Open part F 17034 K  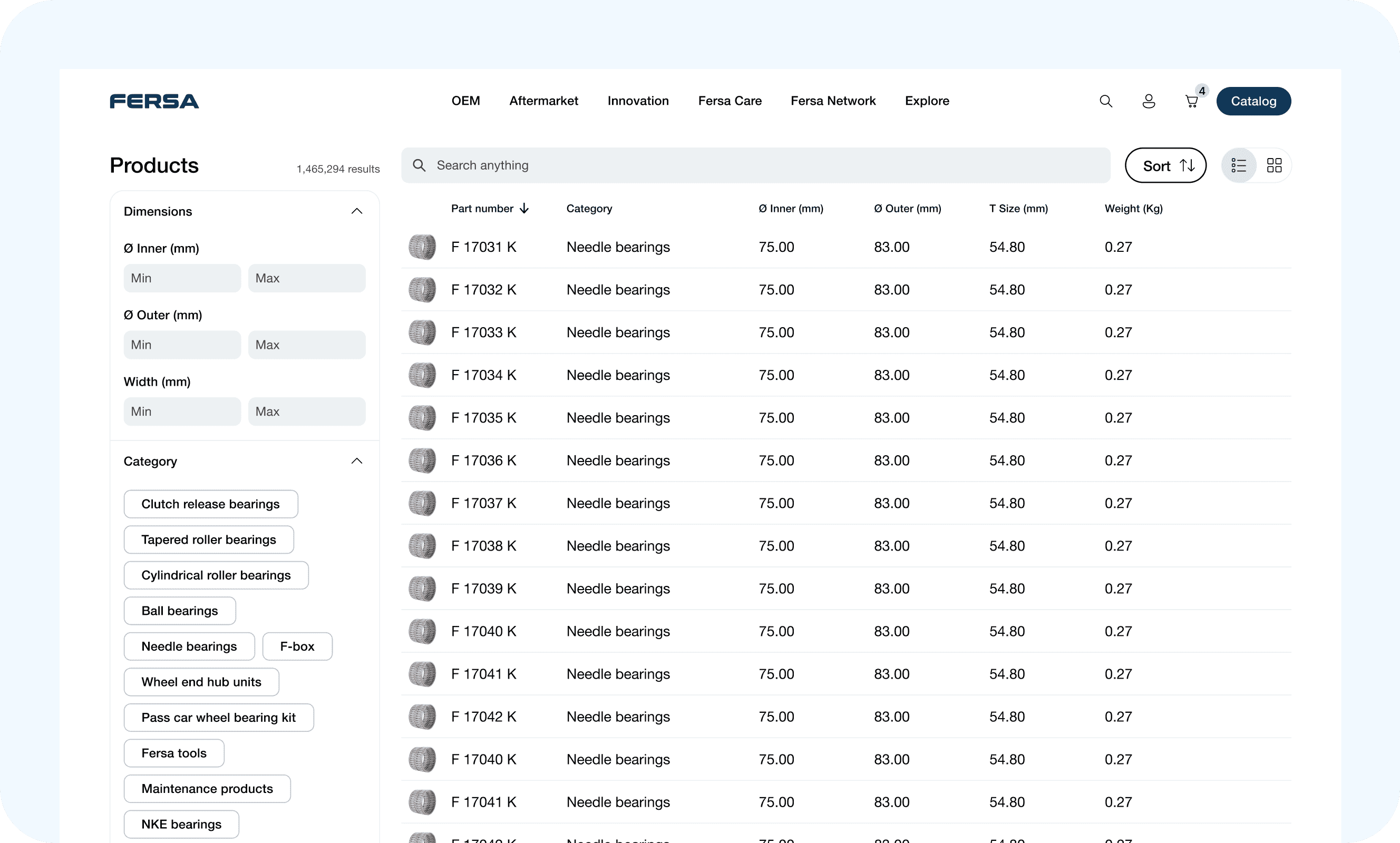(483, 375)
